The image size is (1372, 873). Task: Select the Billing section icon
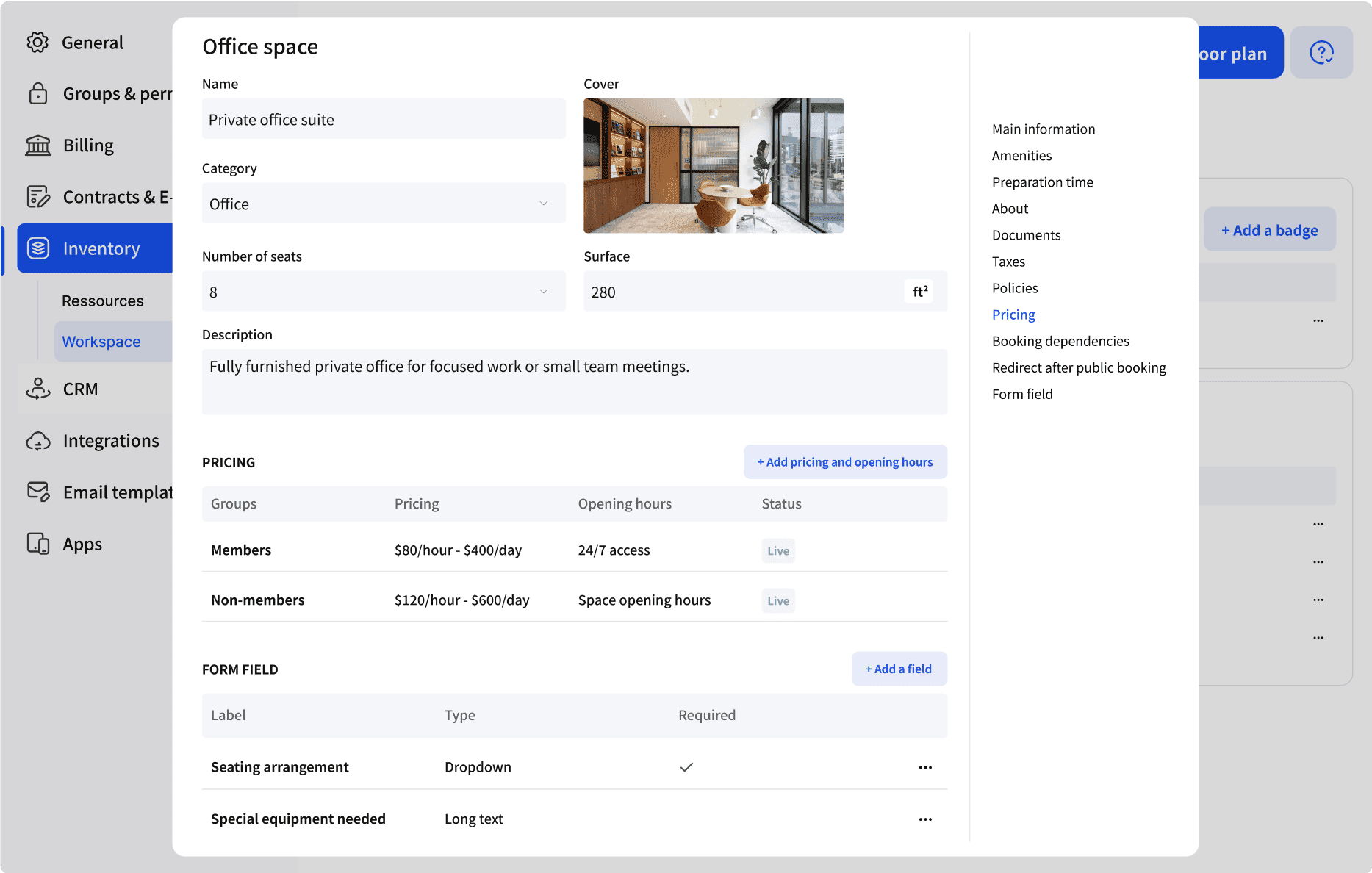point(38,145)
